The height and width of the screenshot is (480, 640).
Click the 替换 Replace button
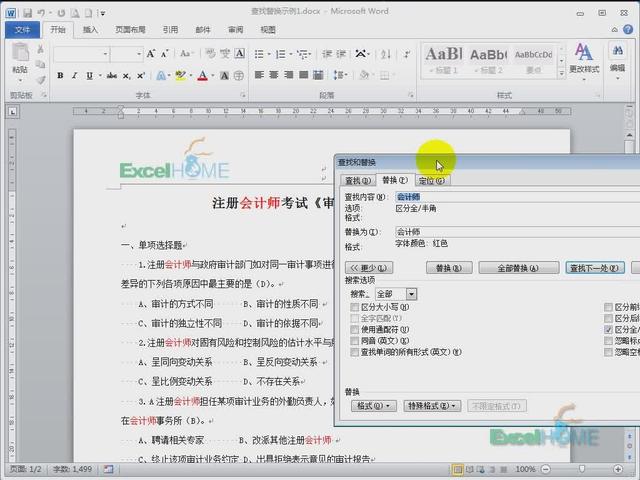click(x=449, y=268)
